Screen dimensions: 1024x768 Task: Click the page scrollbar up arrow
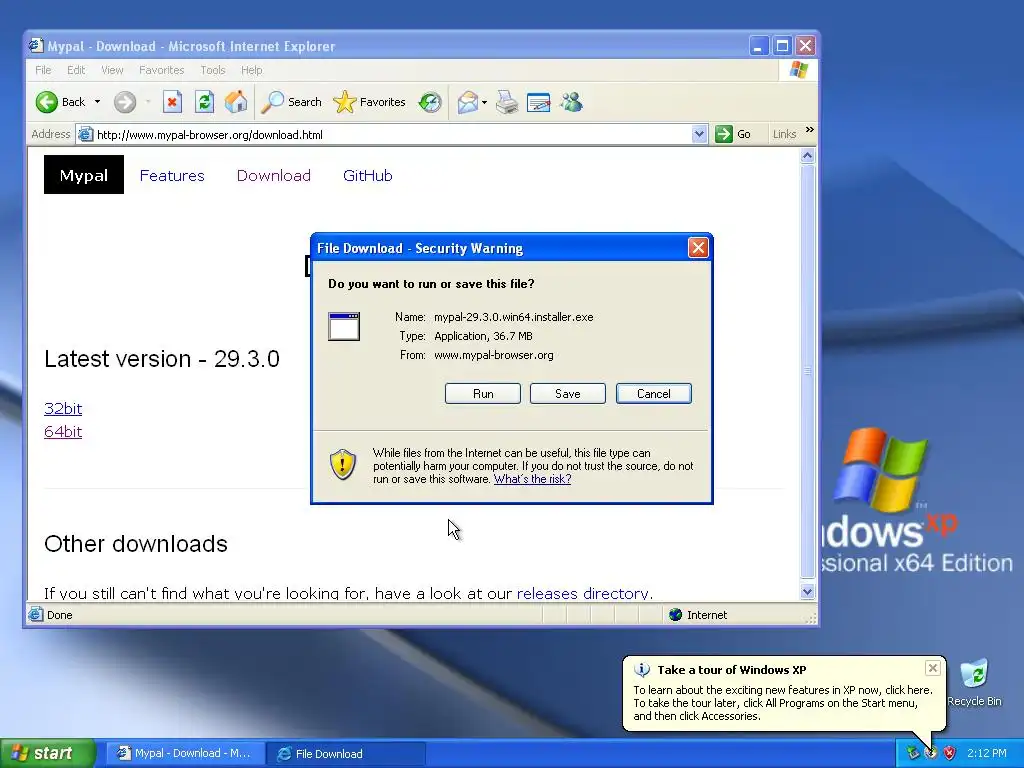tap(807, 156)
